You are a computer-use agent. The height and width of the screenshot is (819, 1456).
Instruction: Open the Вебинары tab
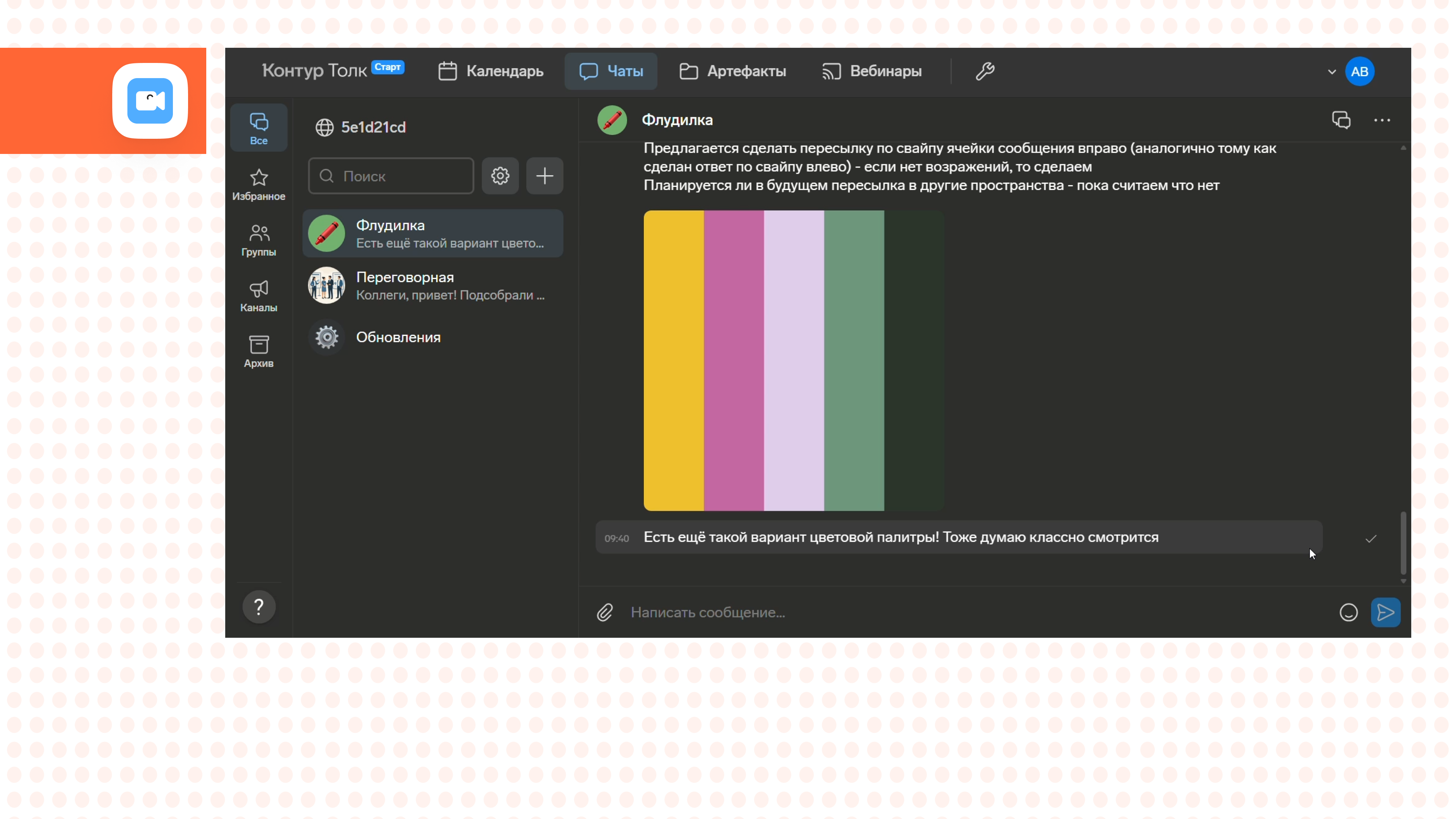[872, 71]
